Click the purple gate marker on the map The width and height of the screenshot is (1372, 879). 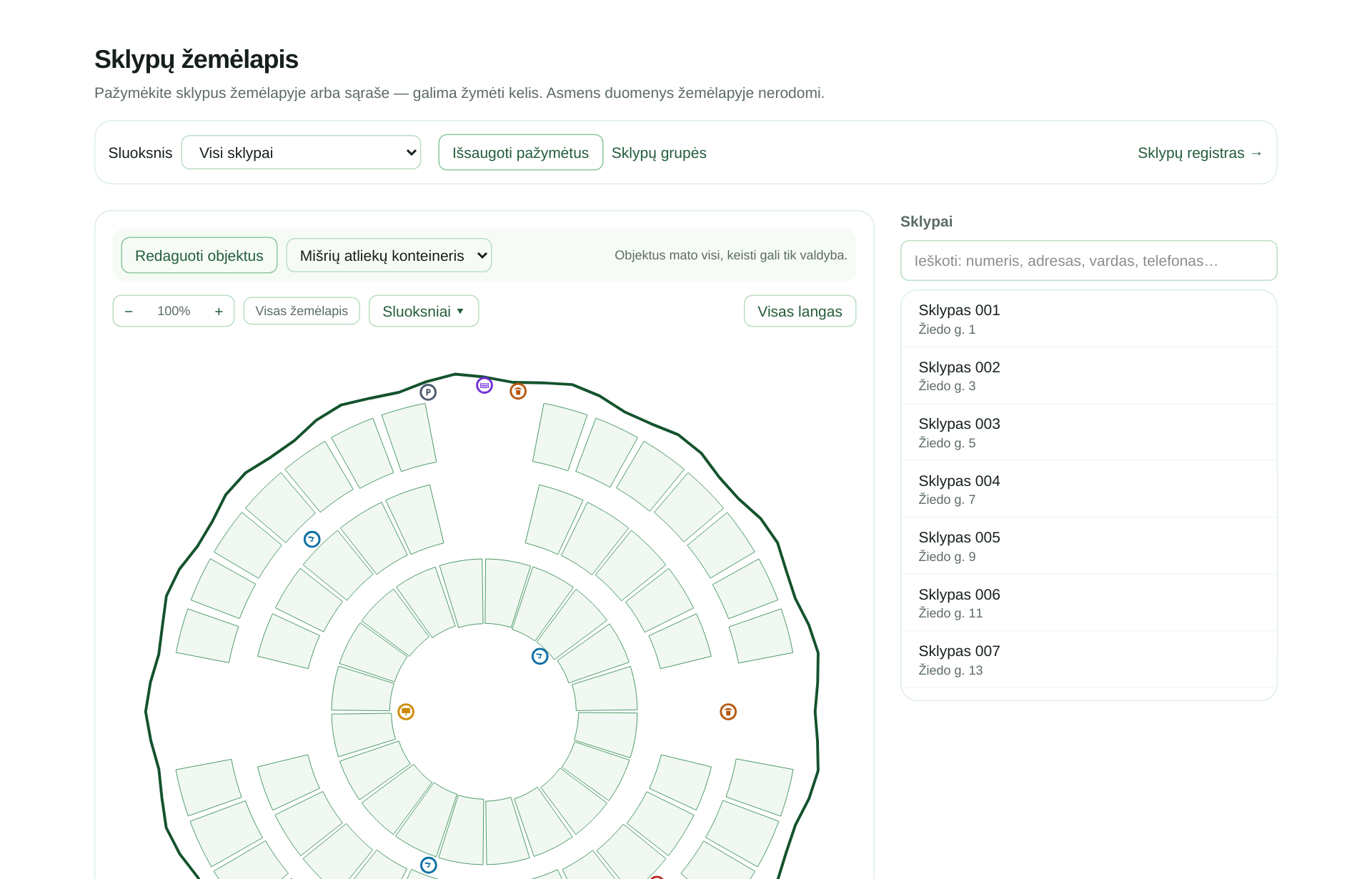(x=484, y=386)
